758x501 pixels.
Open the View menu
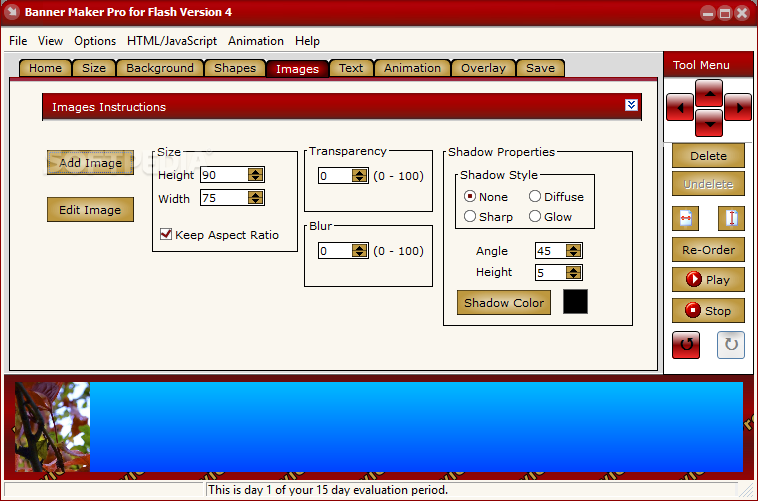[x=50, y=41]
